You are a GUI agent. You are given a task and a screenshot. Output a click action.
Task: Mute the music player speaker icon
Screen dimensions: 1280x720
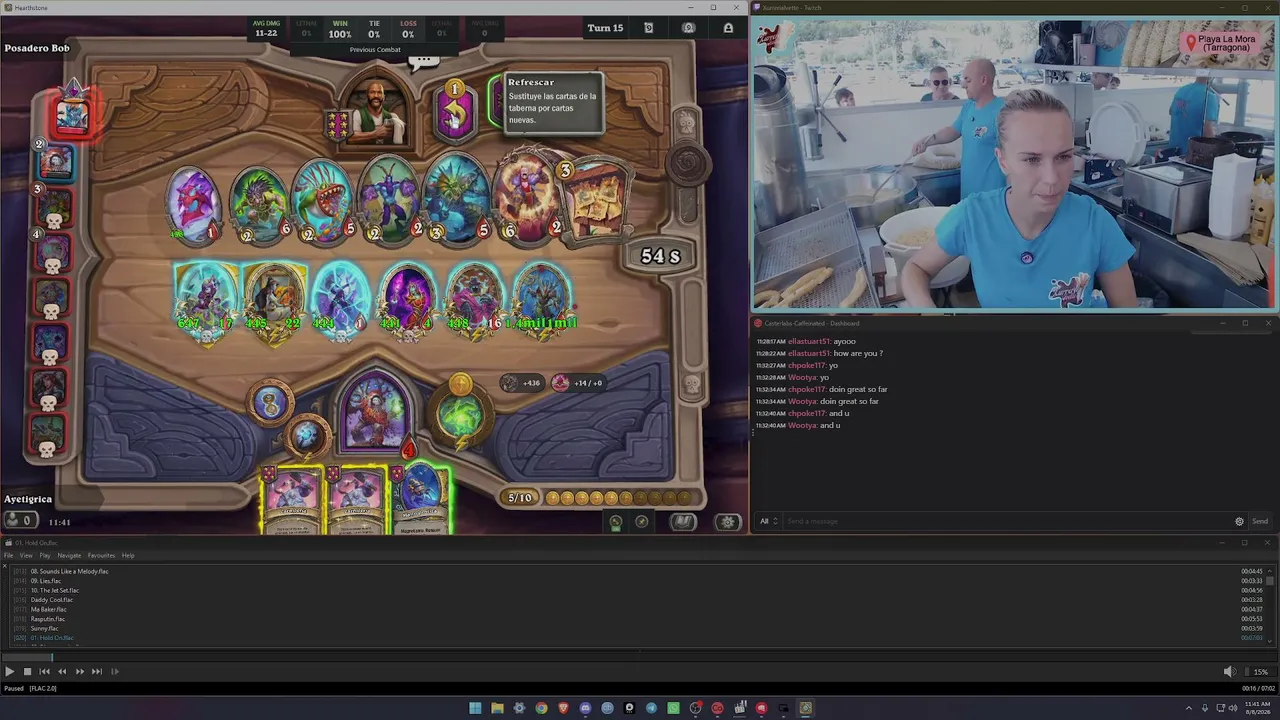pos(1229,672)
